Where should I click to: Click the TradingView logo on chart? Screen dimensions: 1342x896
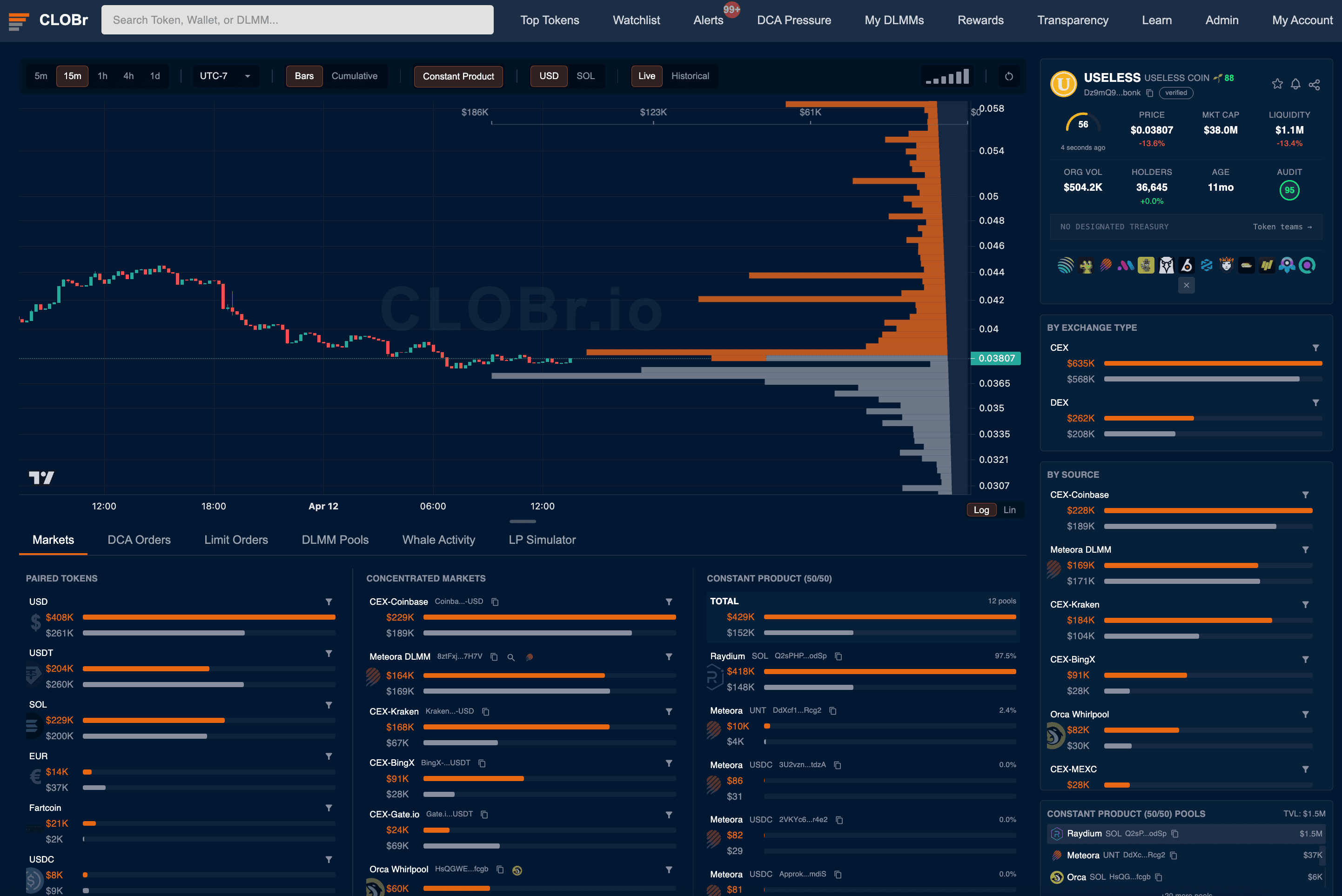coord(41,477)
